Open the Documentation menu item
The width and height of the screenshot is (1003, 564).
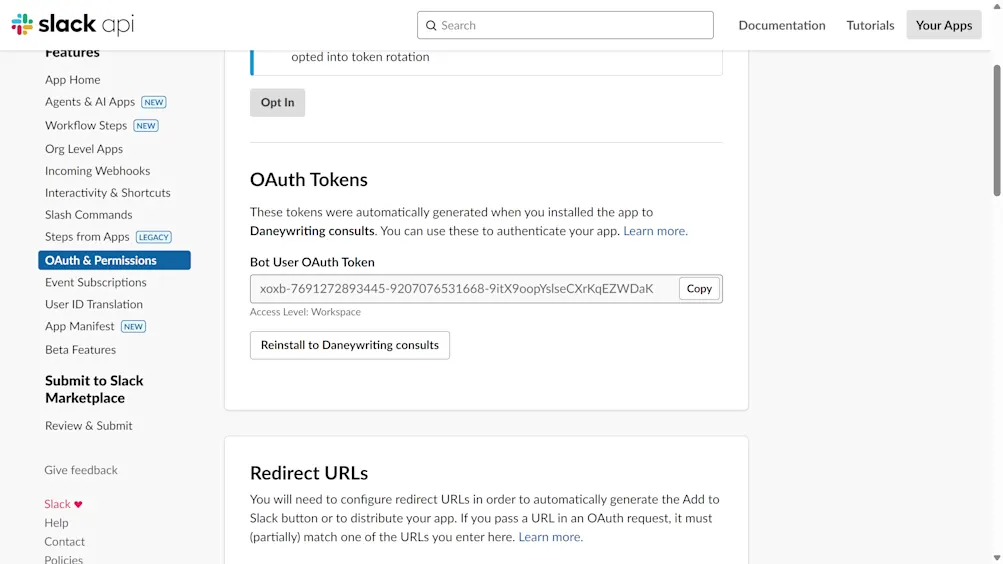(782, 25)
